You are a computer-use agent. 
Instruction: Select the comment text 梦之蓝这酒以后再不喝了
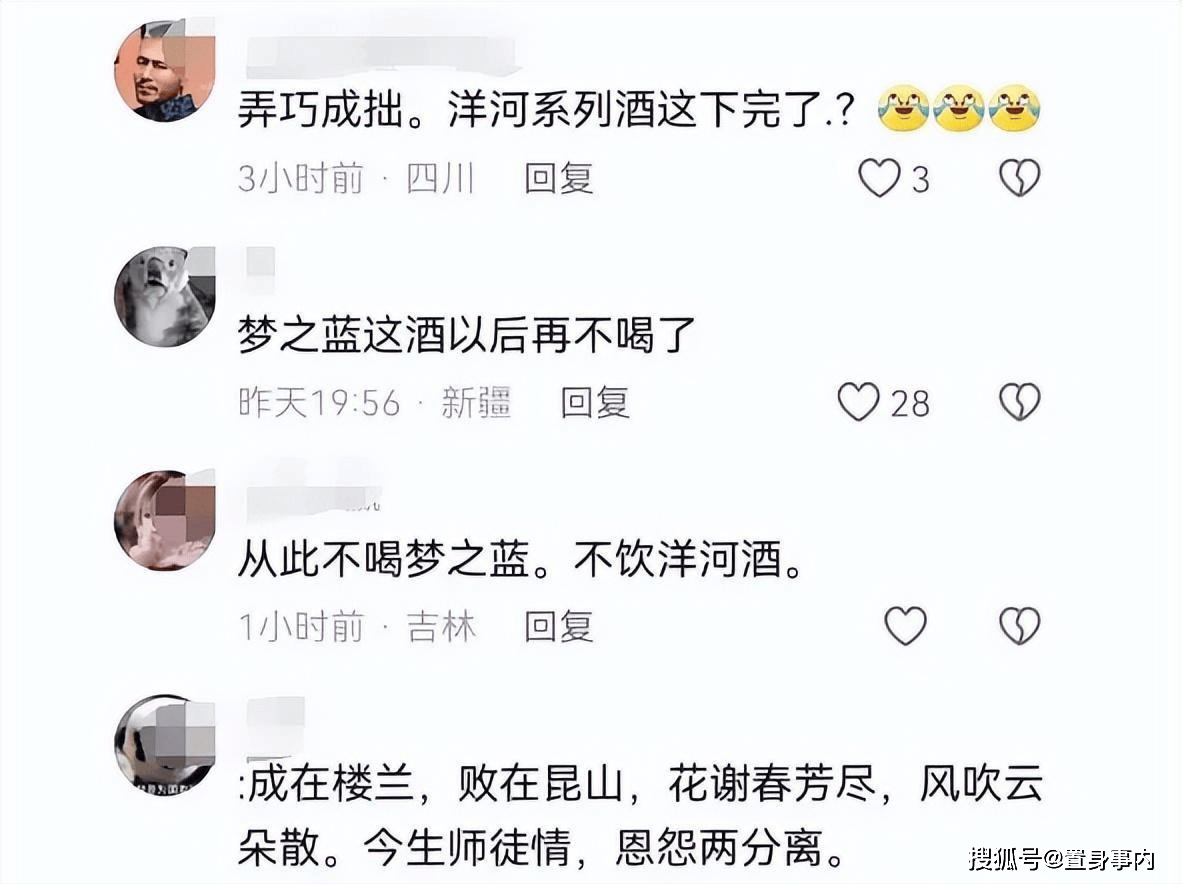466,335
